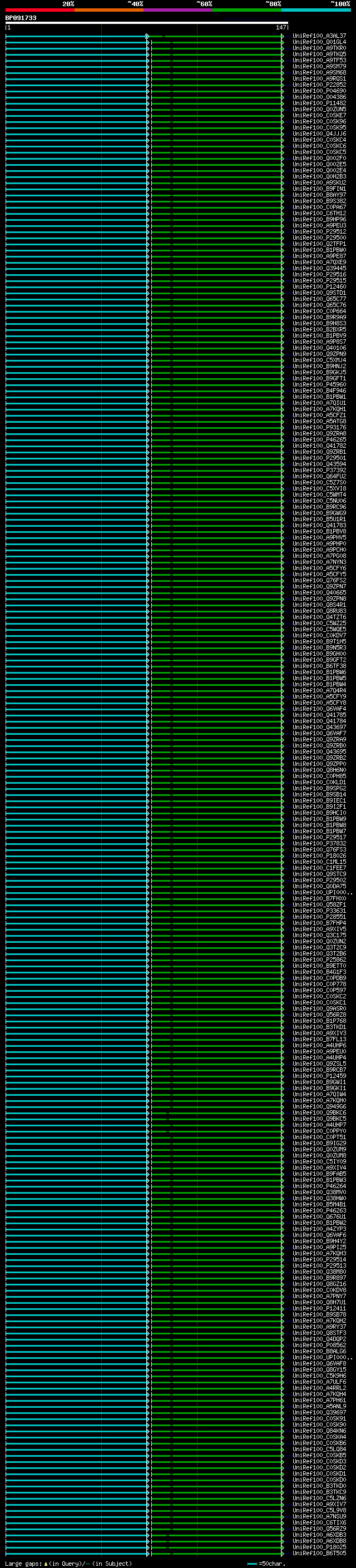Select the UniRef100_B9FIN1 entry
This screenshot has width=356, height=1568.
click(319, 189)
